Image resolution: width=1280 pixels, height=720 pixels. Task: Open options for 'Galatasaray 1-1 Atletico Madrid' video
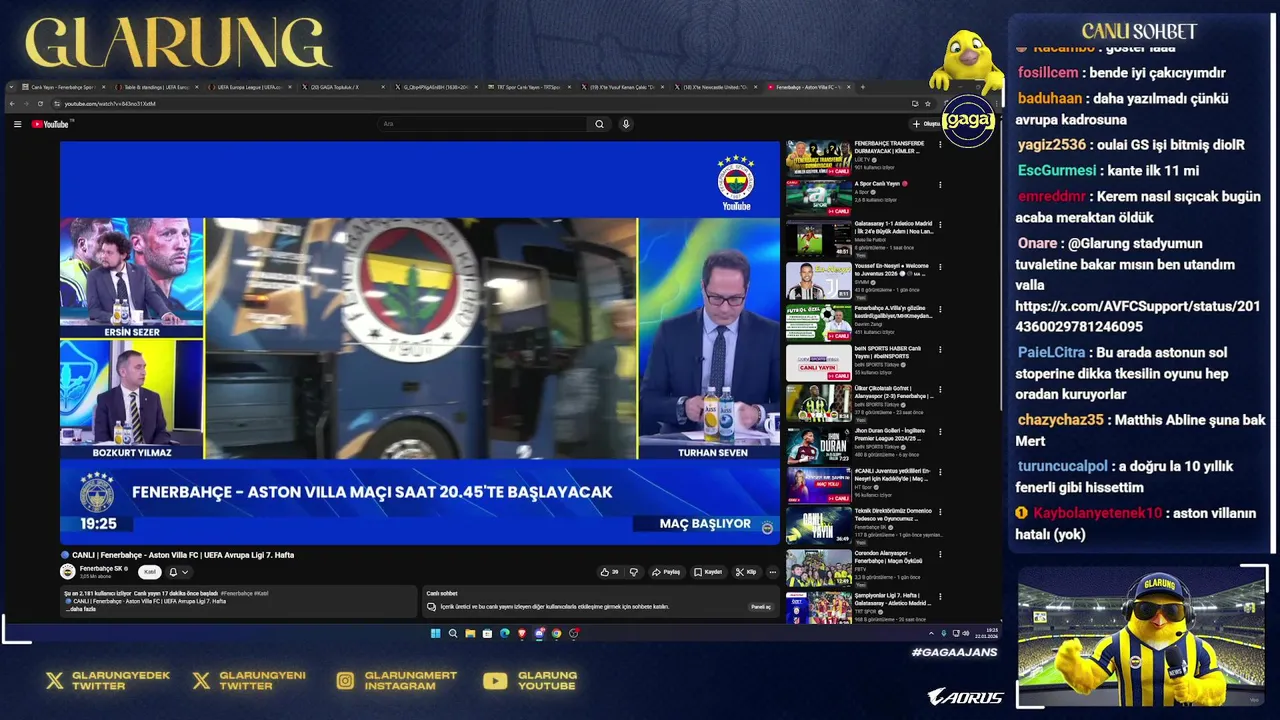click(939, 226)
